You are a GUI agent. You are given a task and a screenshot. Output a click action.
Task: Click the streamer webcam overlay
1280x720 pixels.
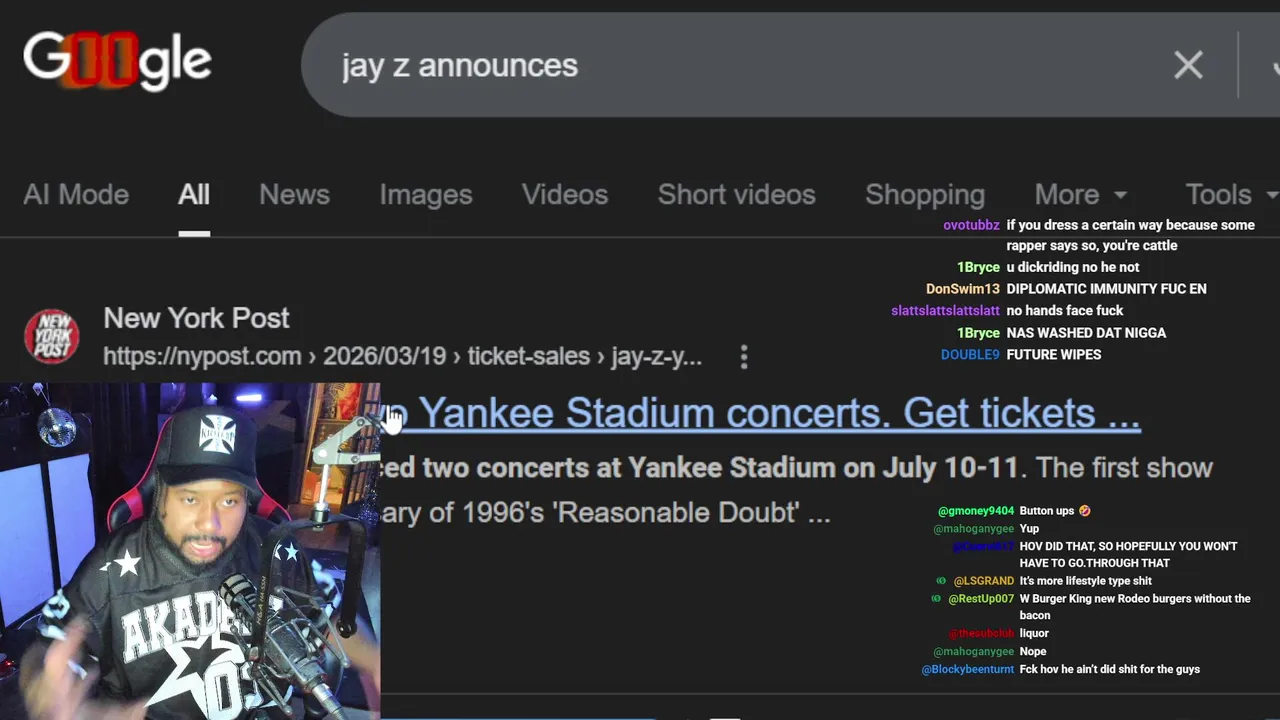190,551
